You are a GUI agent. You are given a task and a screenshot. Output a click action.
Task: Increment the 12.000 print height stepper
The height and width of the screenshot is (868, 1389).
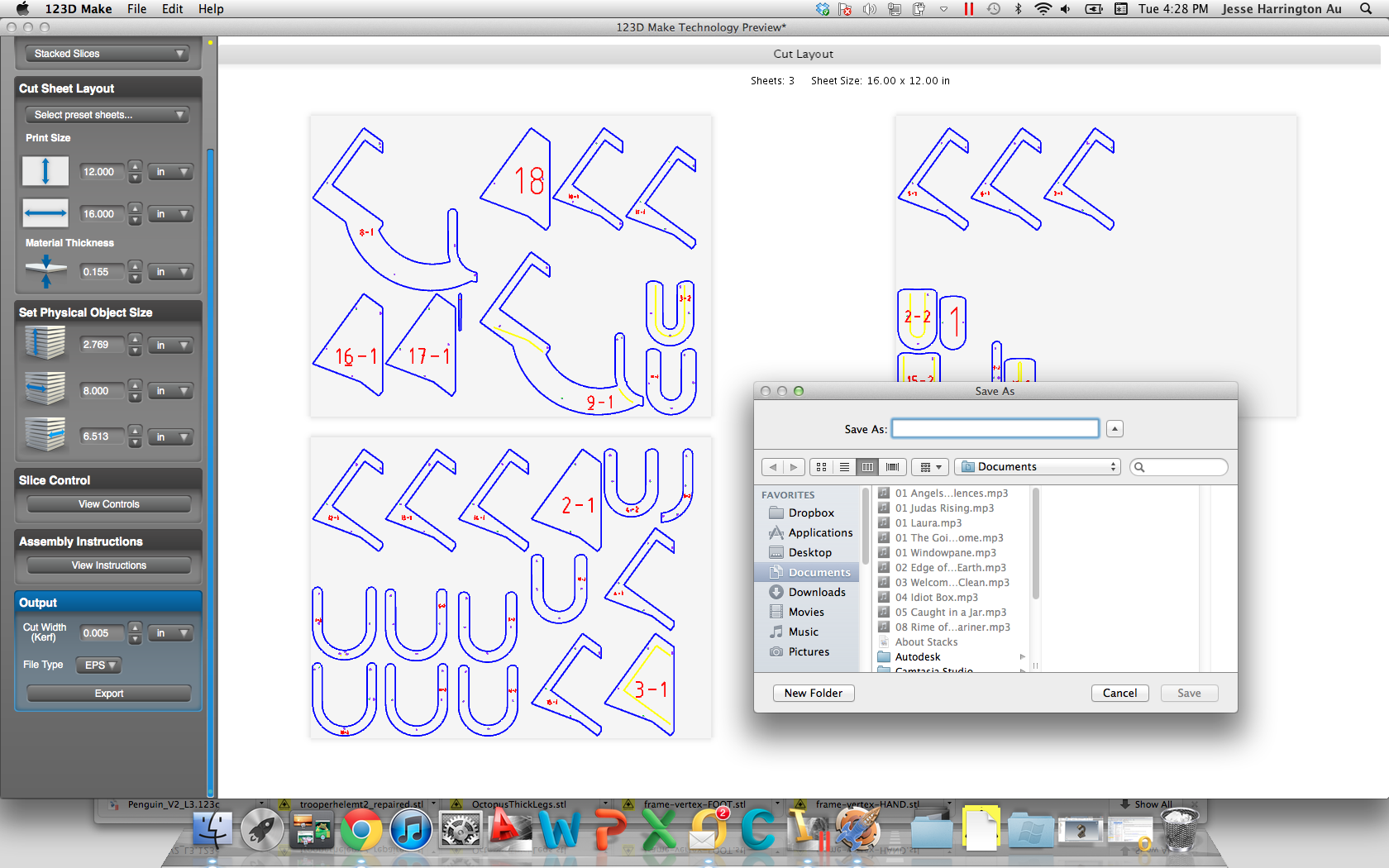click(x=136, y=167)
